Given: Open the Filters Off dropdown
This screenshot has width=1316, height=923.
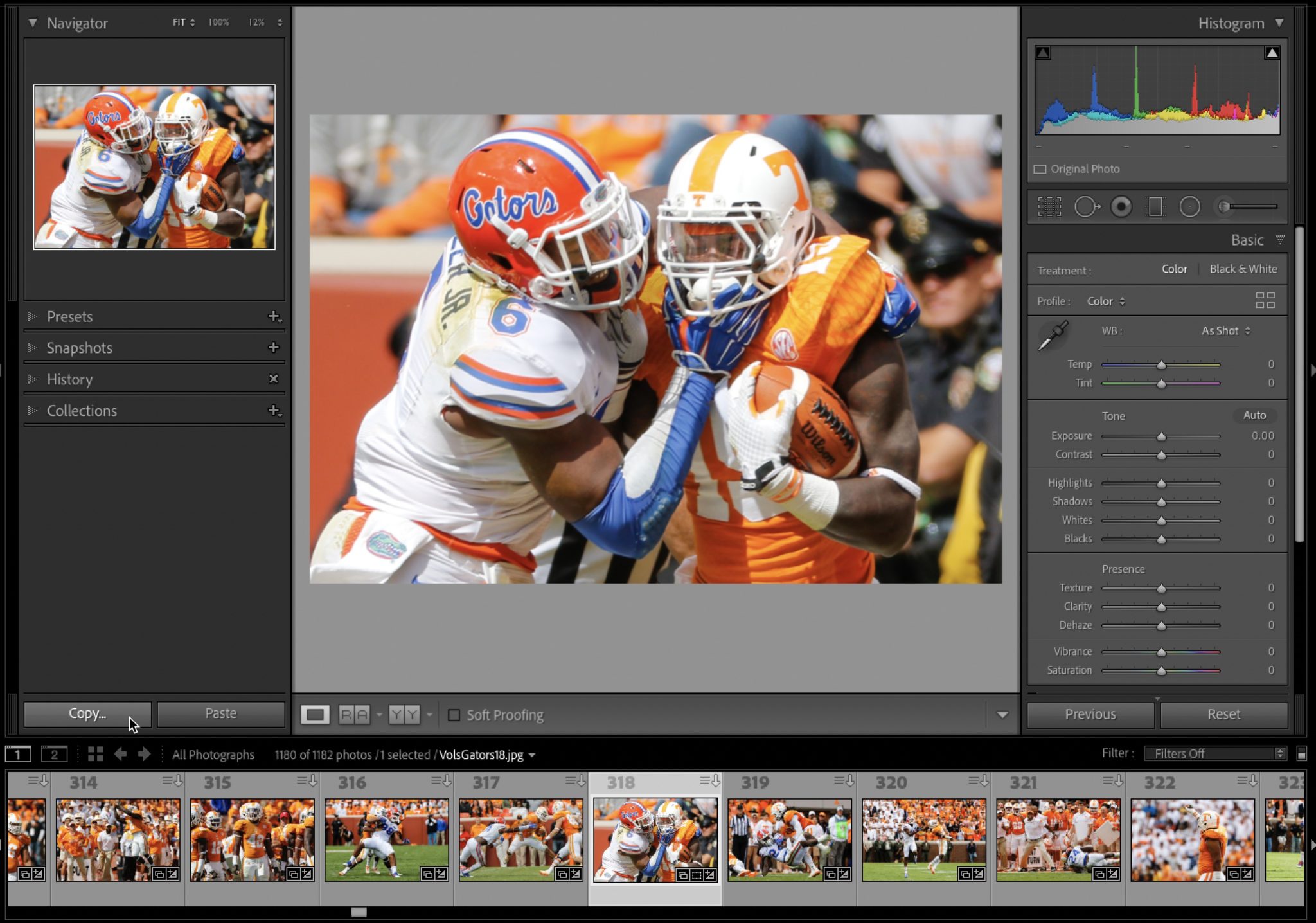Looking at the screenshot, I should pyautogui.click(x=1213, y=753).
